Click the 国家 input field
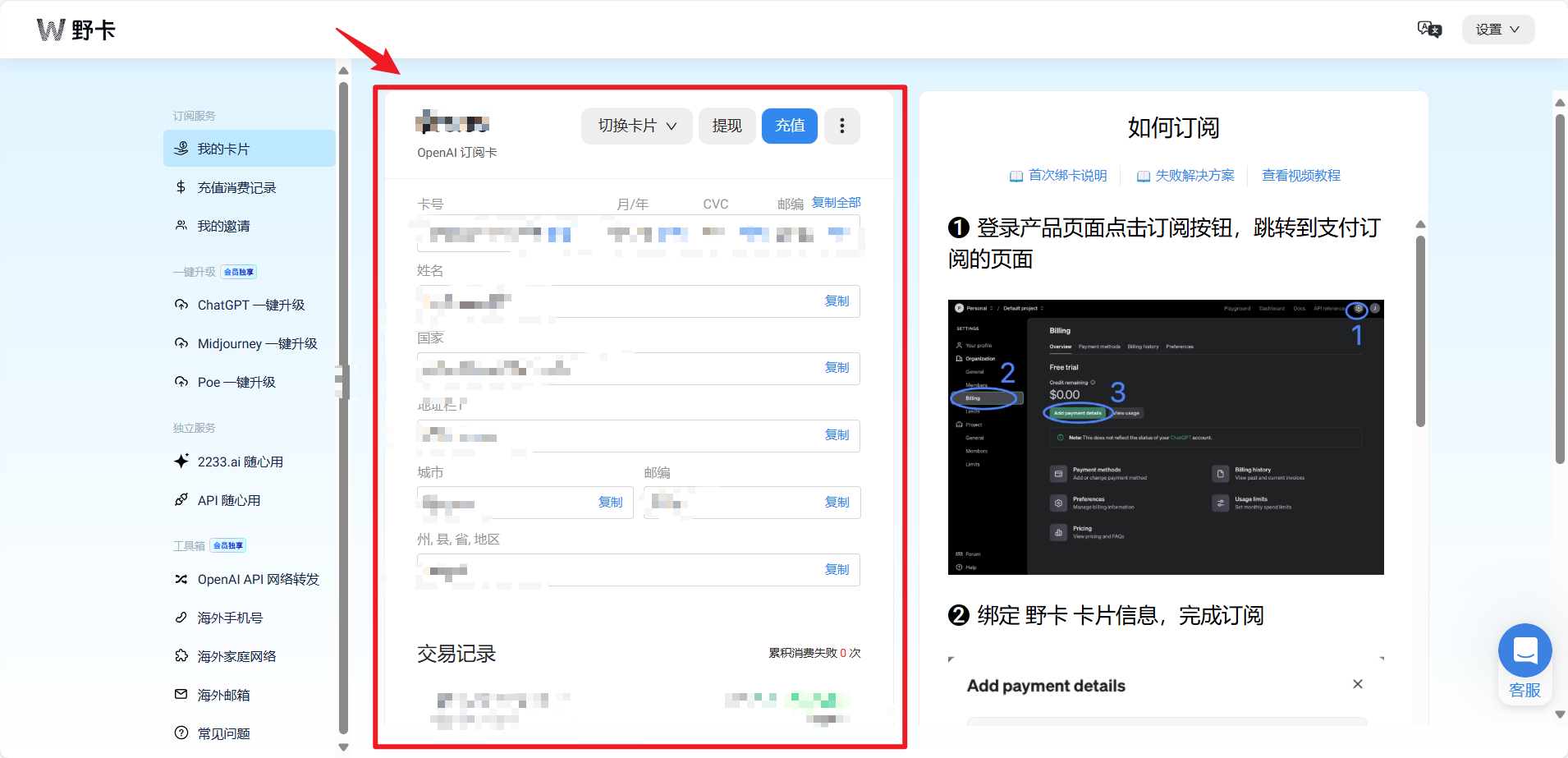The width and height of the screenshot is (1568, 758). tap(639, 369)
